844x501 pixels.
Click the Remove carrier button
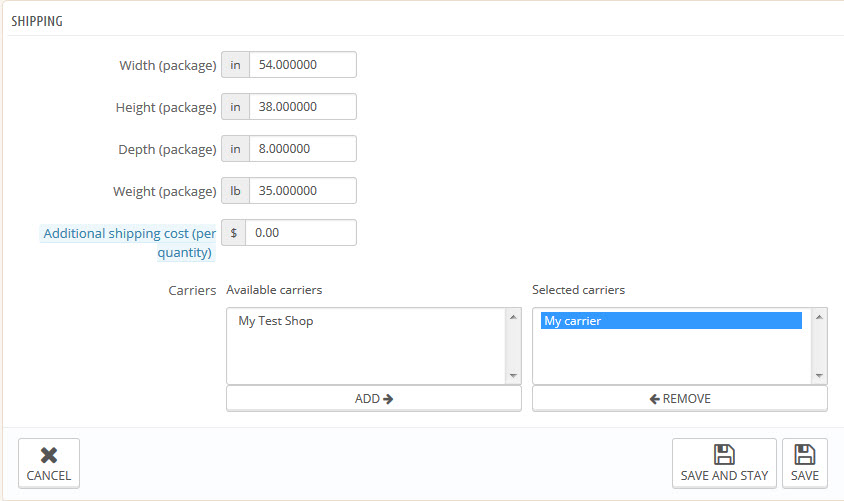679,398
